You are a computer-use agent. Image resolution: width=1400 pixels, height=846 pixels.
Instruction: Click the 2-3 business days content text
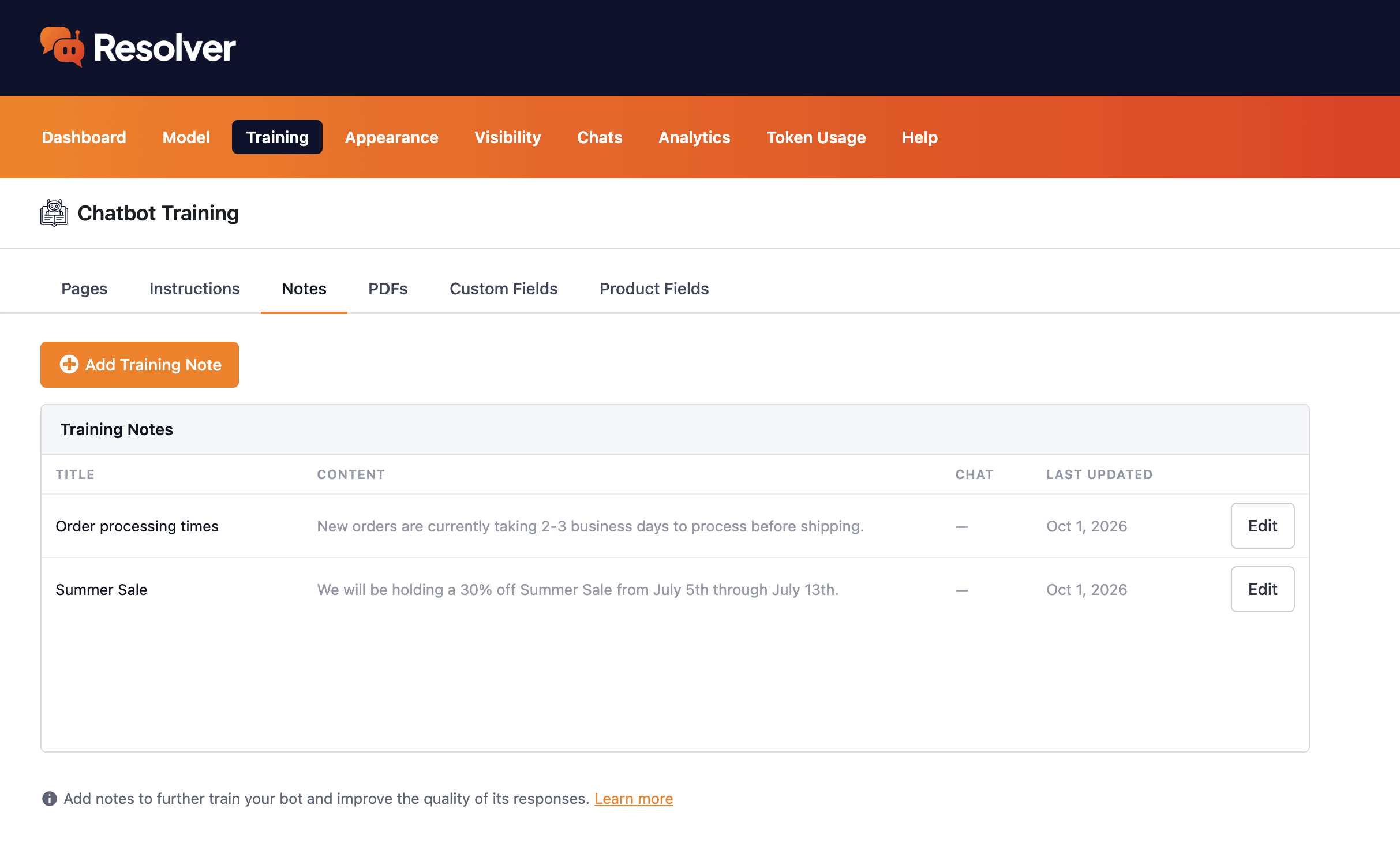point(590,526)
